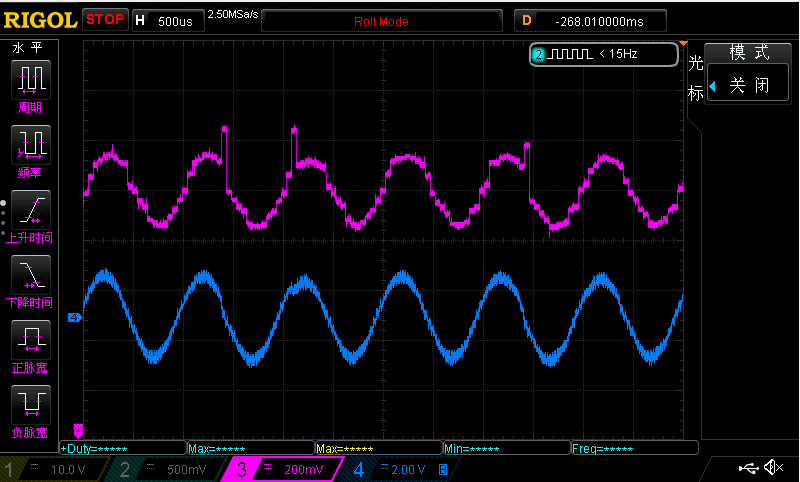Click the Freq measurement readout
Image resolution: width=800 pixels, height=482 pixels.
pyautogui.click(x=635, y=448)
